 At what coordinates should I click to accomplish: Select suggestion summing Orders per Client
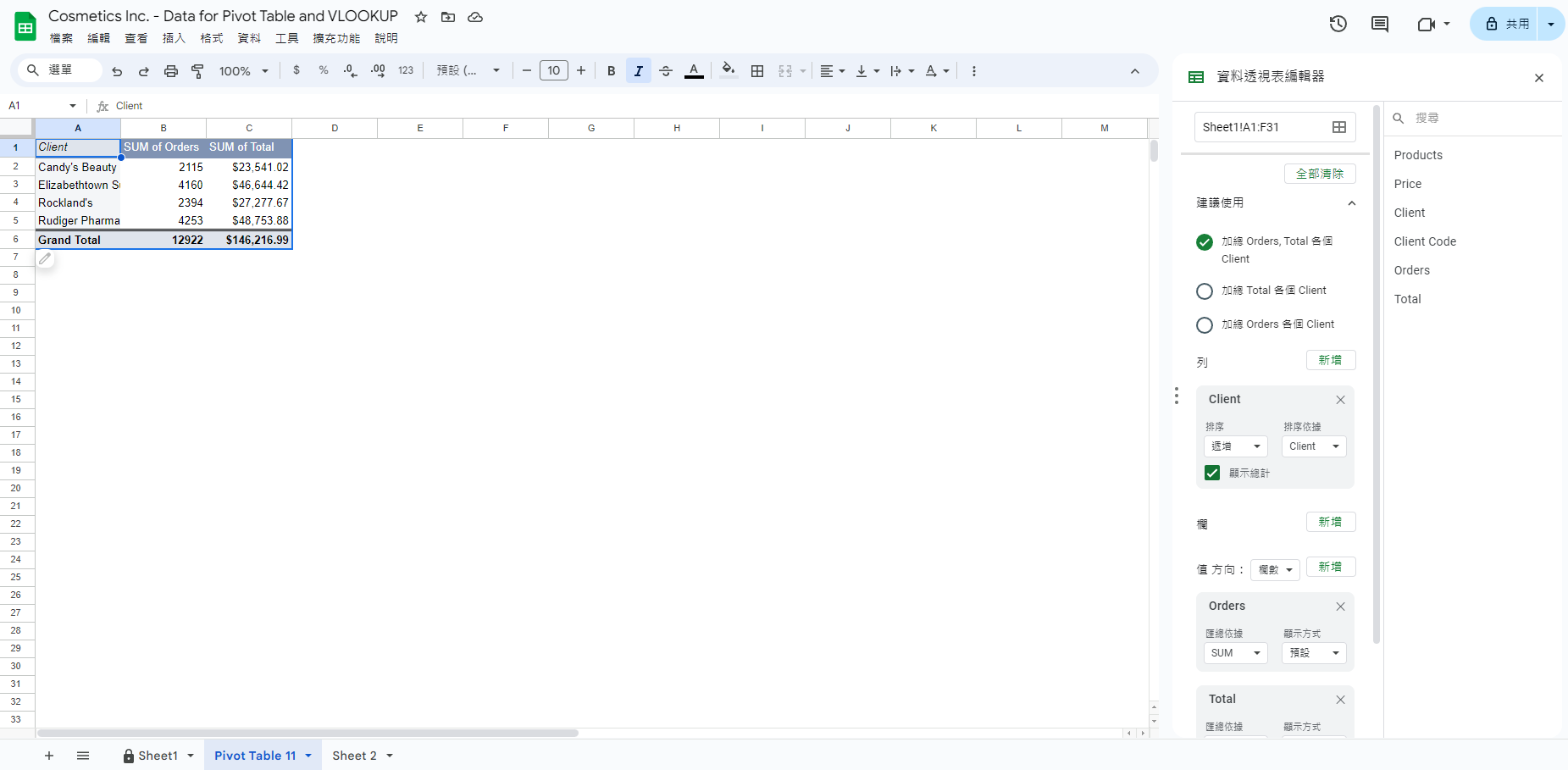pyautogui.click(x=1205, y=325)
